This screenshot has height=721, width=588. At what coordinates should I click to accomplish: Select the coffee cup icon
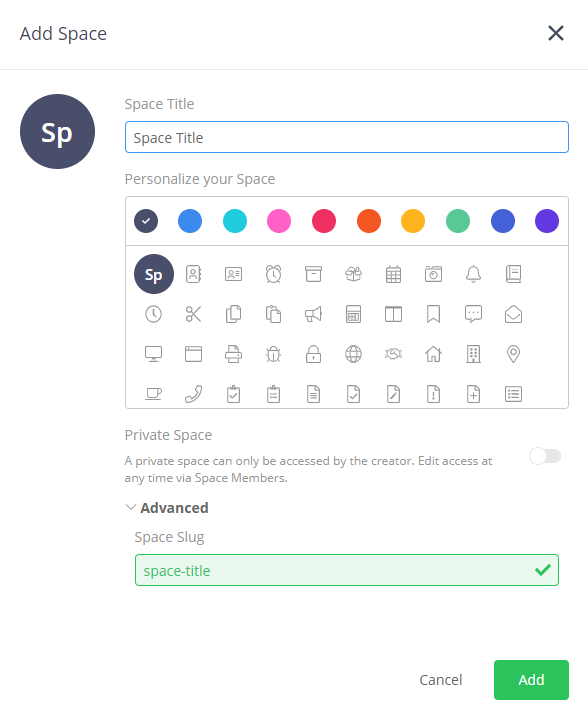(154, 394)
